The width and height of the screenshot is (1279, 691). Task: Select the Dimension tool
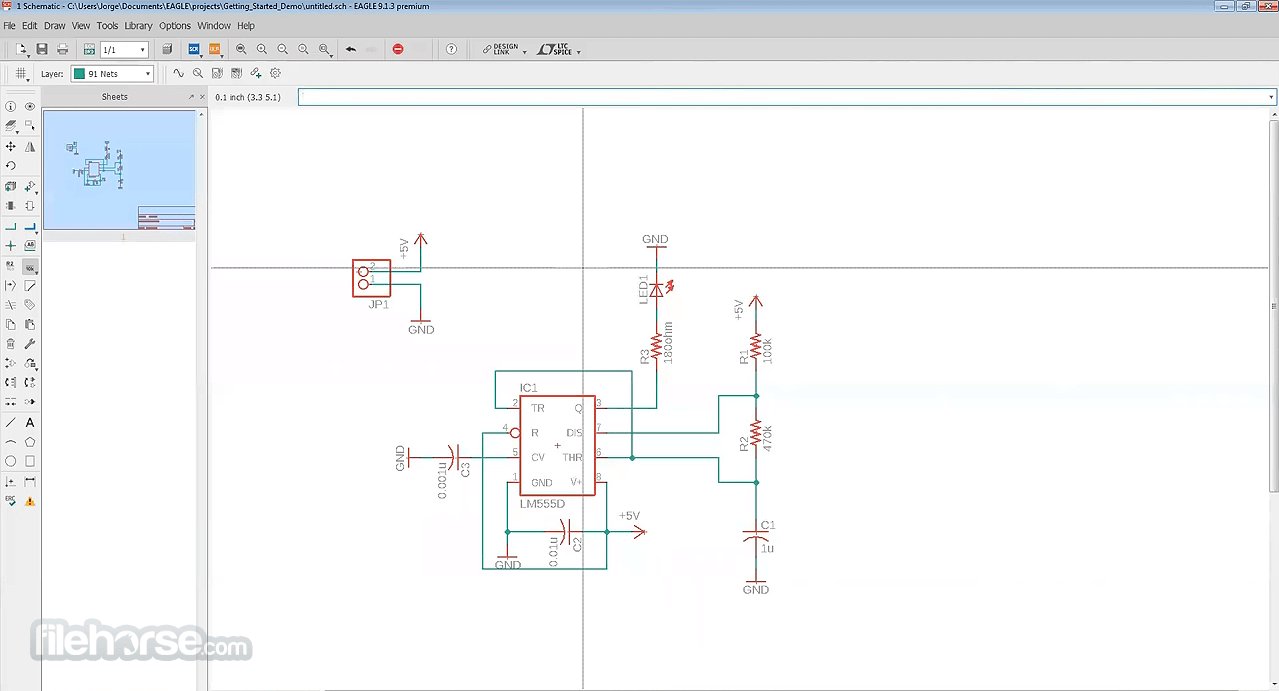point(30,482)
